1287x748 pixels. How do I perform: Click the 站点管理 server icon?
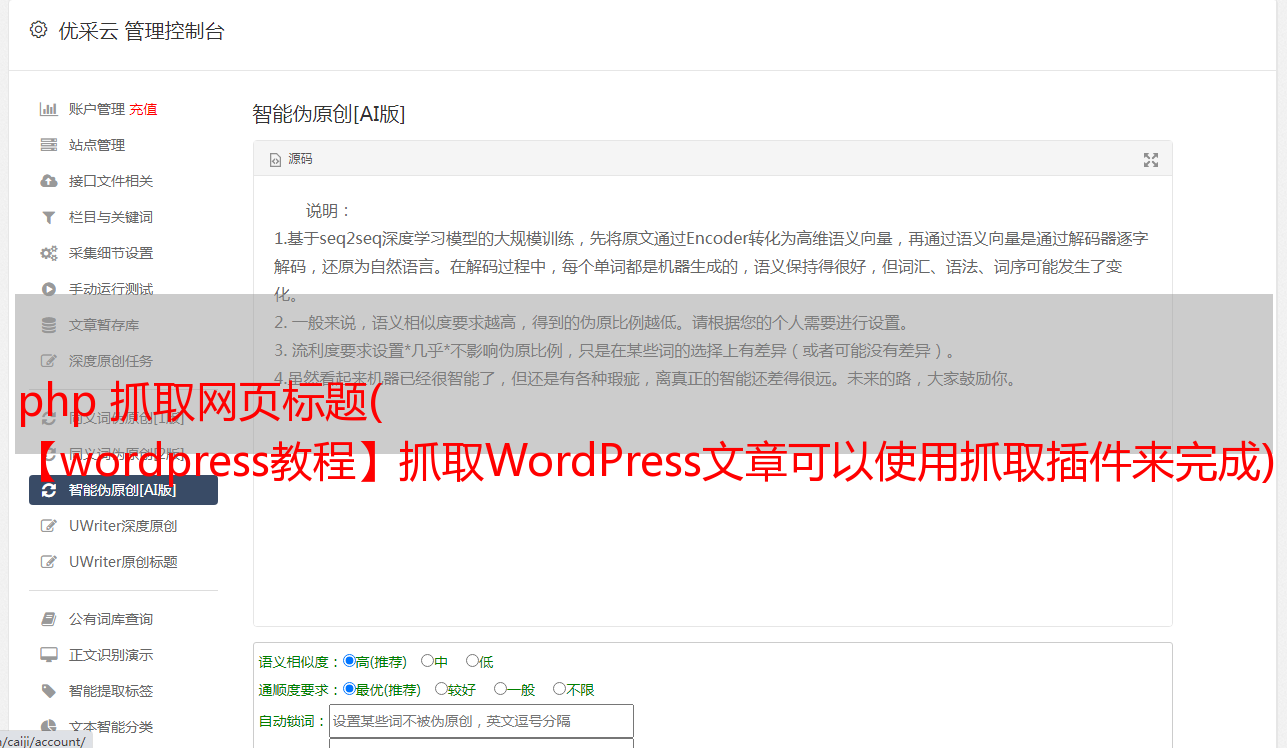[x=48, y=145]
